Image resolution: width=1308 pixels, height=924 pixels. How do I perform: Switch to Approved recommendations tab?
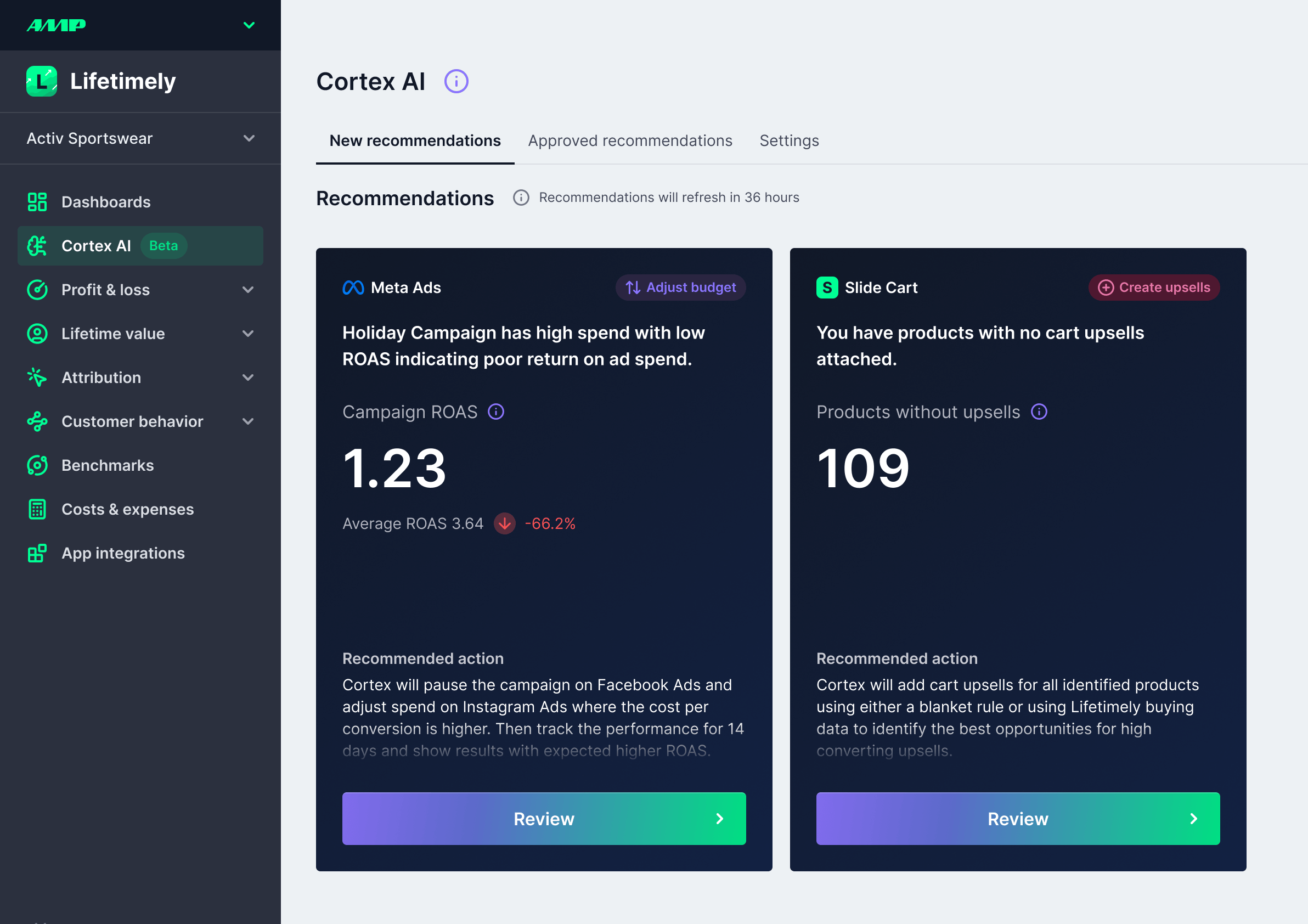tap(629, 140)
